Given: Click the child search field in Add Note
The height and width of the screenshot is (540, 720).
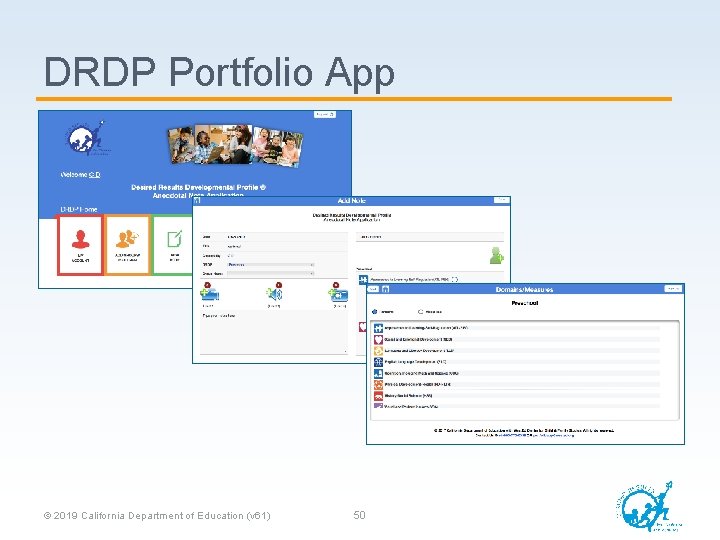Looking at the screenshot, I should [x=430, y=237].
